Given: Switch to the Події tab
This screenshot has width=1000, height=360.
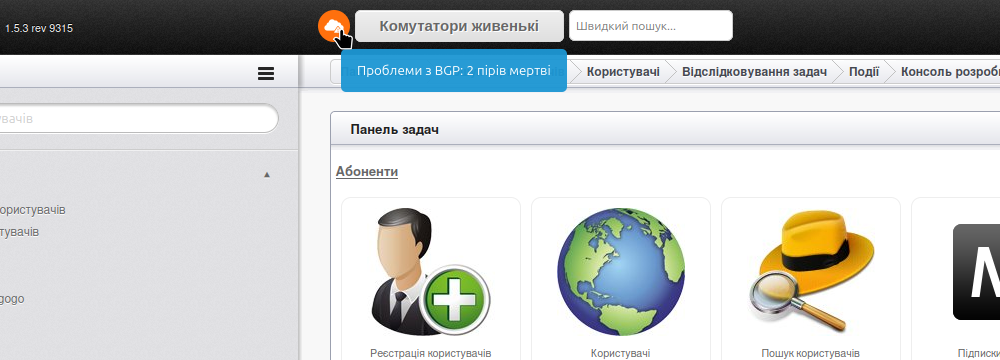Looking at the screenshot, I should [864, 71].
